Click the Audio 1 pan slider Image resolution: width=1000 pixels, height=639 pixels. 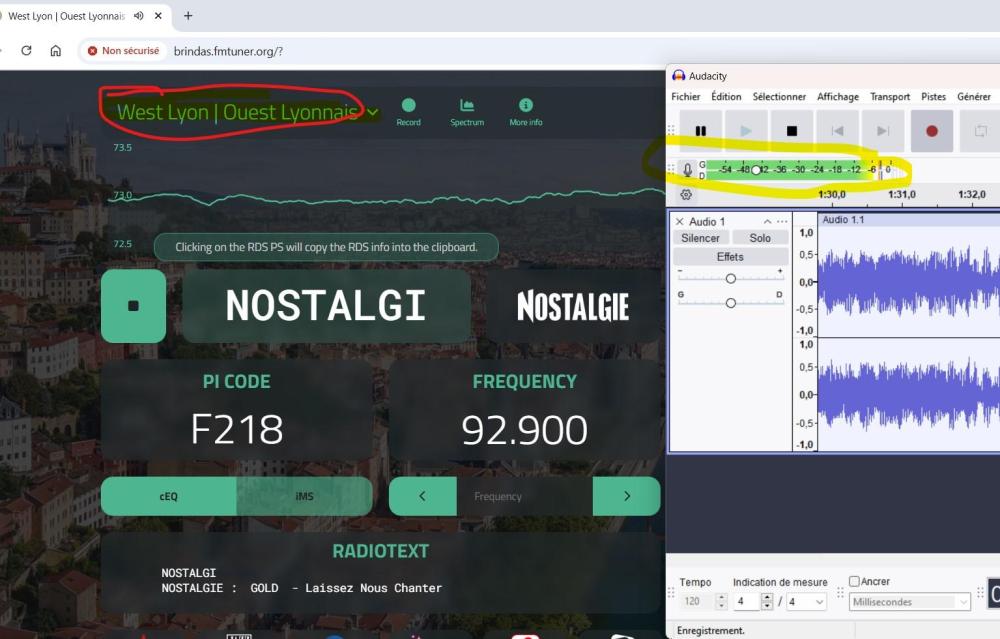coord(731,303)
